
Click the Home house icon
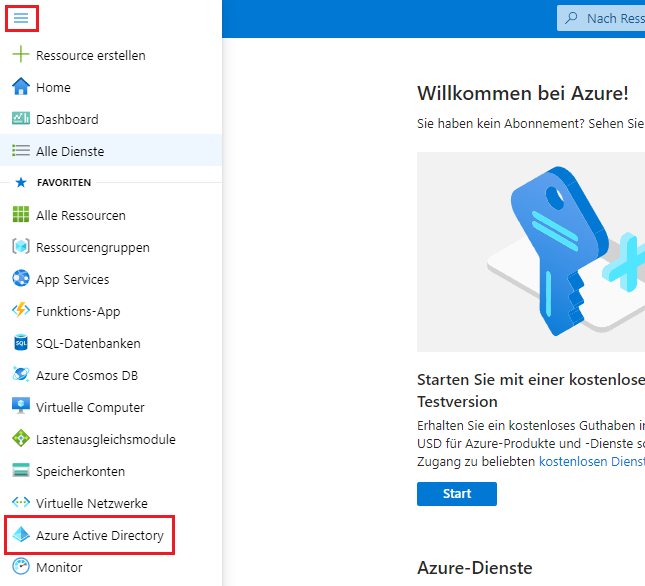coord(21,87)
